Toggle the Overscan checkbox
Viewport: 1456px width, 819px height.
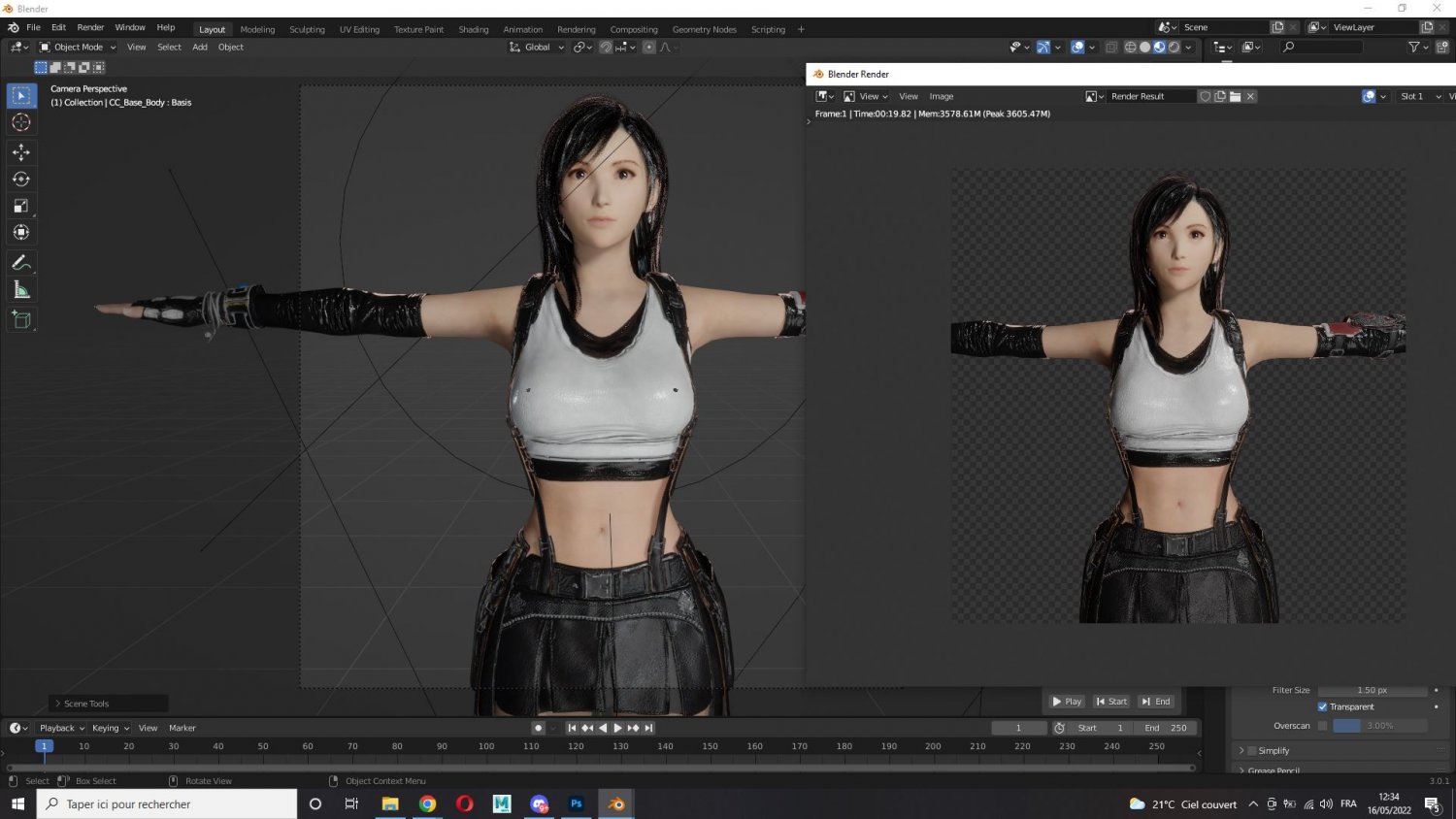(x=1322, y=726)
